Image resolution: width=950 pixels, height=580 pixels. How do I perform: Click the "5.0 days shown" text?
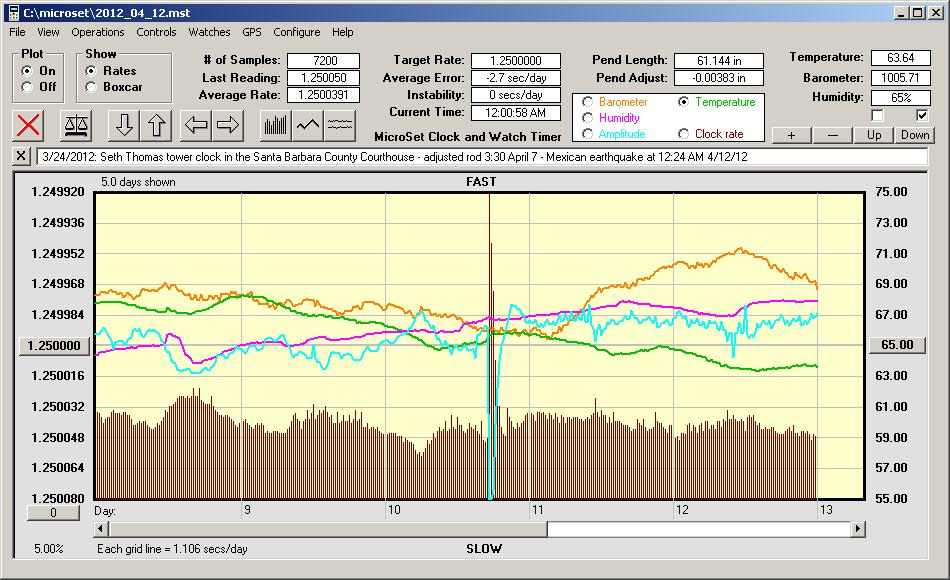(x=138, y=182)
